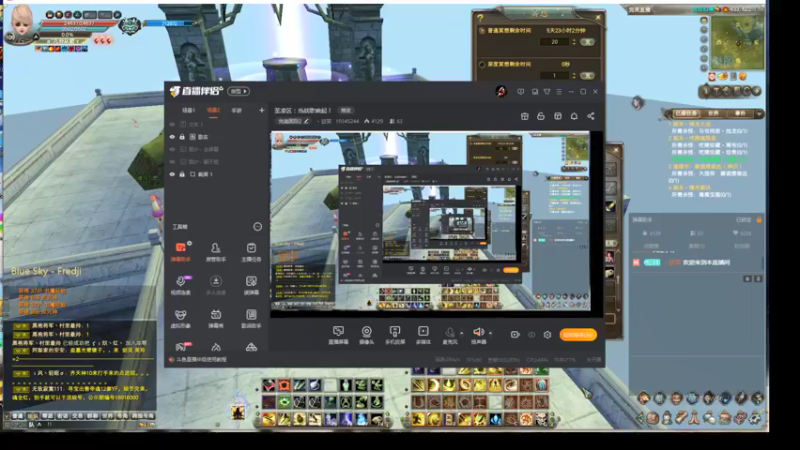The height and width of the screenshot is (450, 800).
Task: Open the 房管助手 room manager tool
Action: tap(216, 252)
